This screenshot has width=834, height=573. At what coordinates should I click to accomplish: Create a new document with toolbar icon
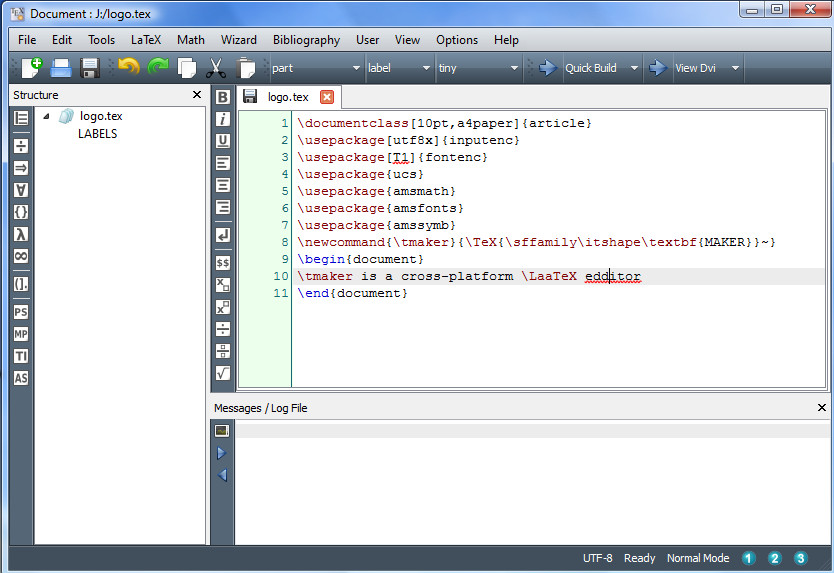point(32,68)
